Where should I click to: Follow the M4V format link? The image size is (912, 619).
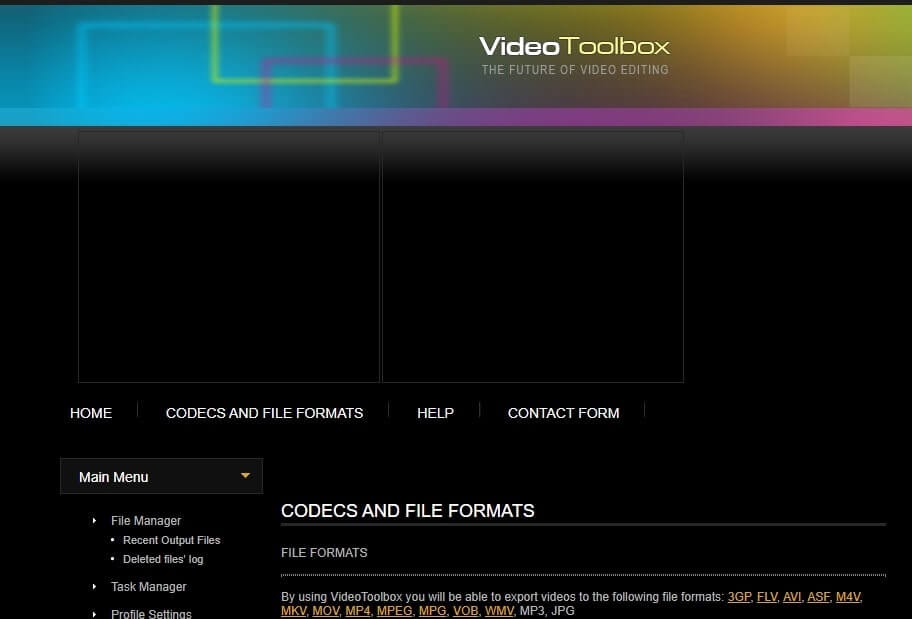coord(847,597)
